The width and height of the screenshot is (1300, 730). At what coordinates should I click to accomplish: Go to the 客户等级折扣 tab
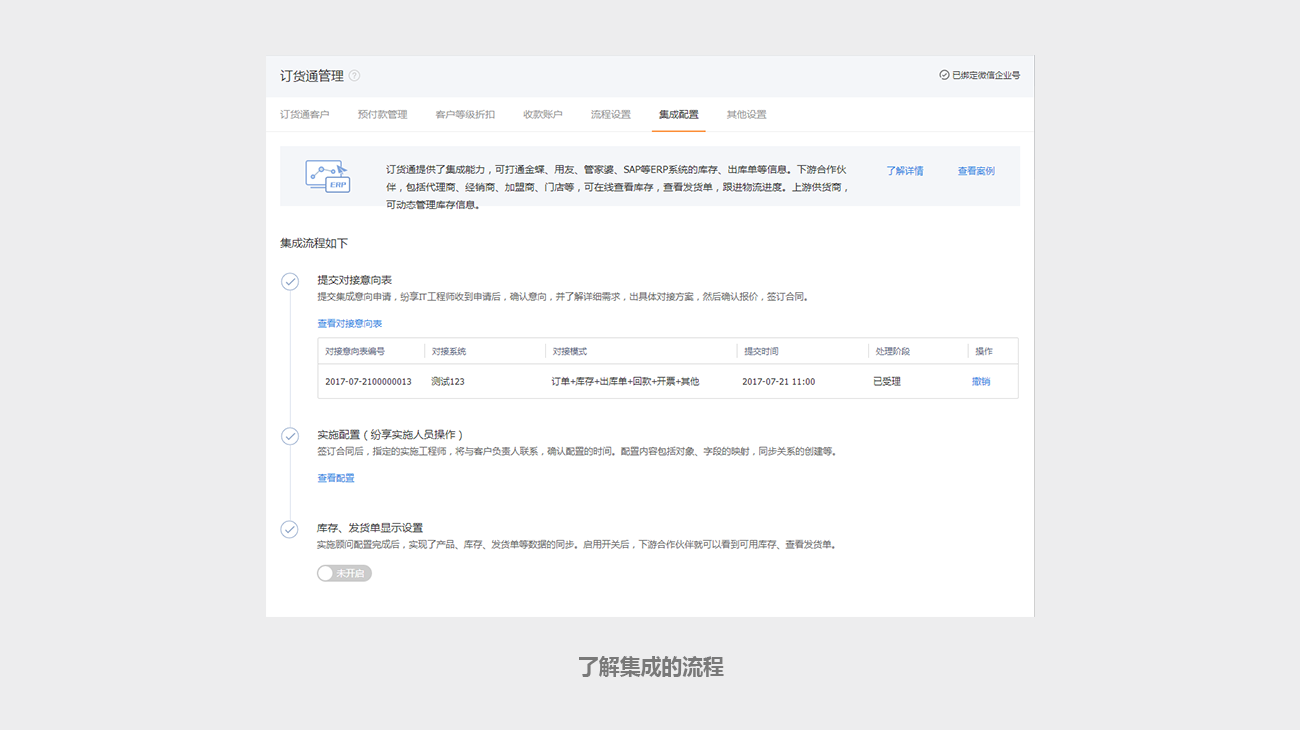[x=465, y=115]
